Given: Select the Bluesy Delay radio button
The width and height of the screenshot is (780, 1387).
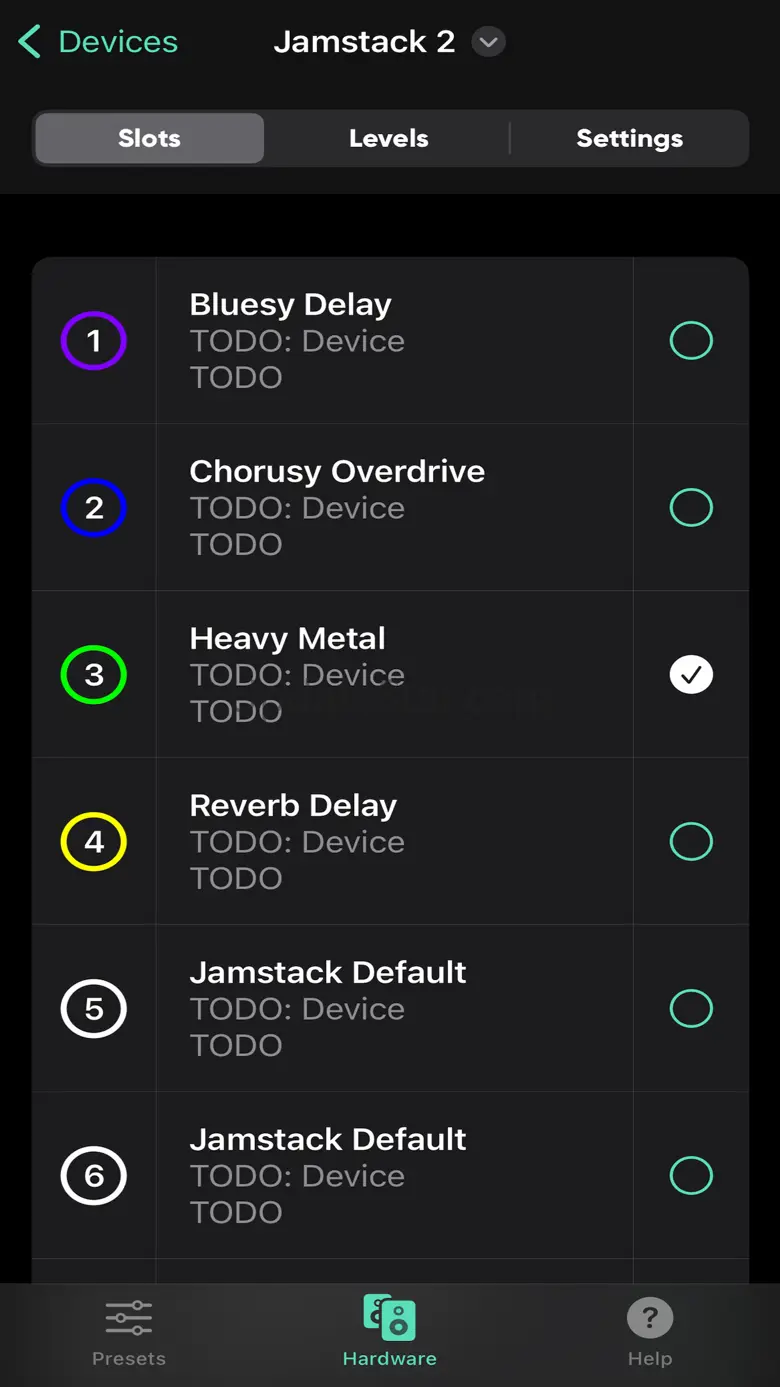Looking at the screenshot, I should [x=691, y=341].
